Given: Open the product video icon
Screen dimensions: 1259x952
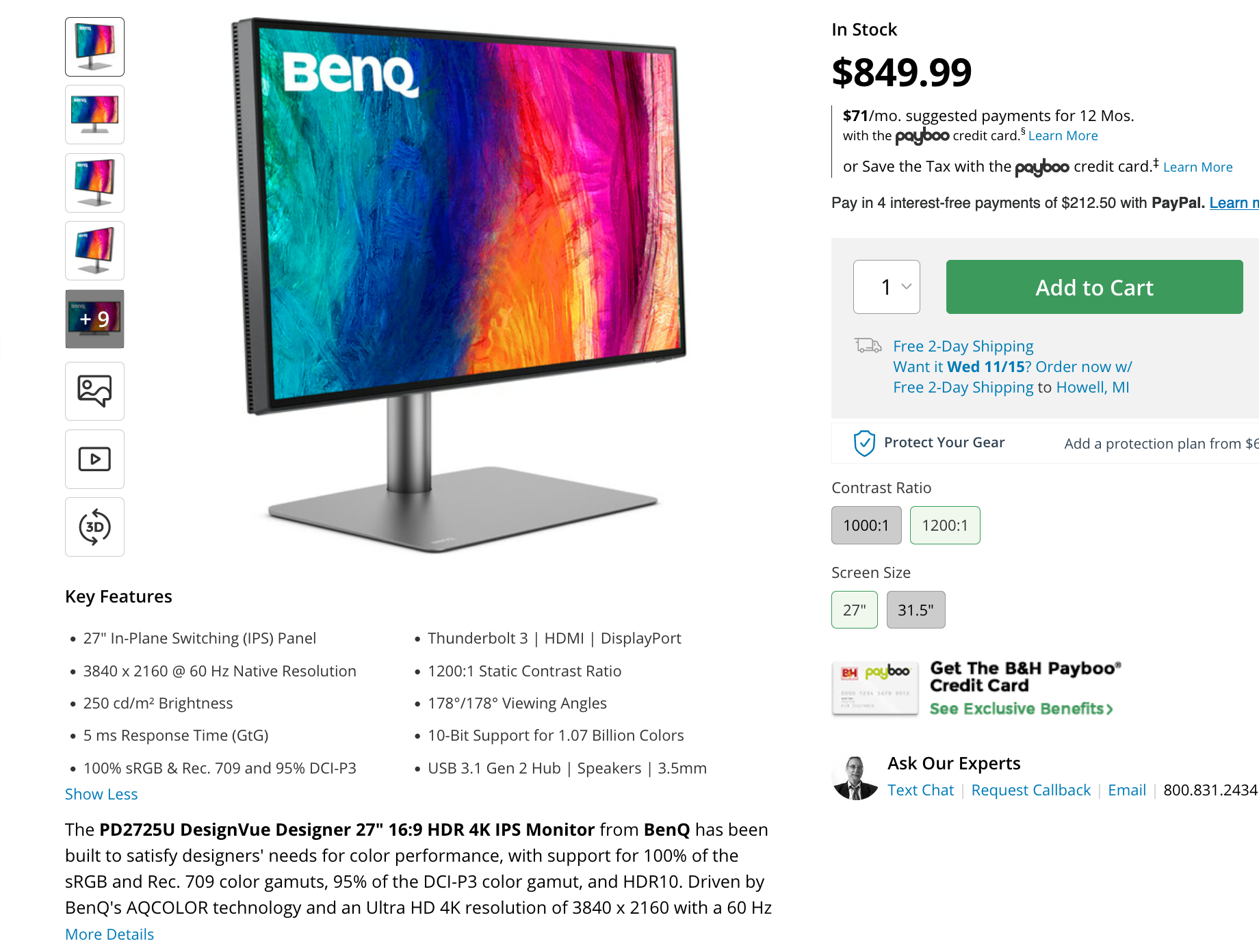Looking at the screenshot, I should pos(94,459).
